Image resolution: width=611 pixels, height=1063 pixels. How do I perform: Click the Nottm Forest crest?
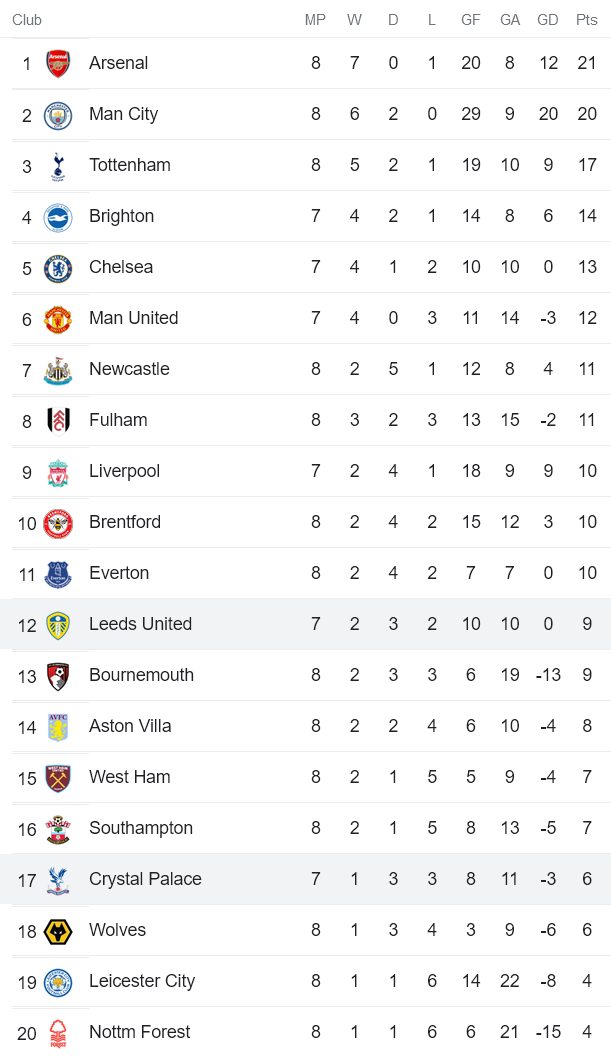[x=58, y=1033]
